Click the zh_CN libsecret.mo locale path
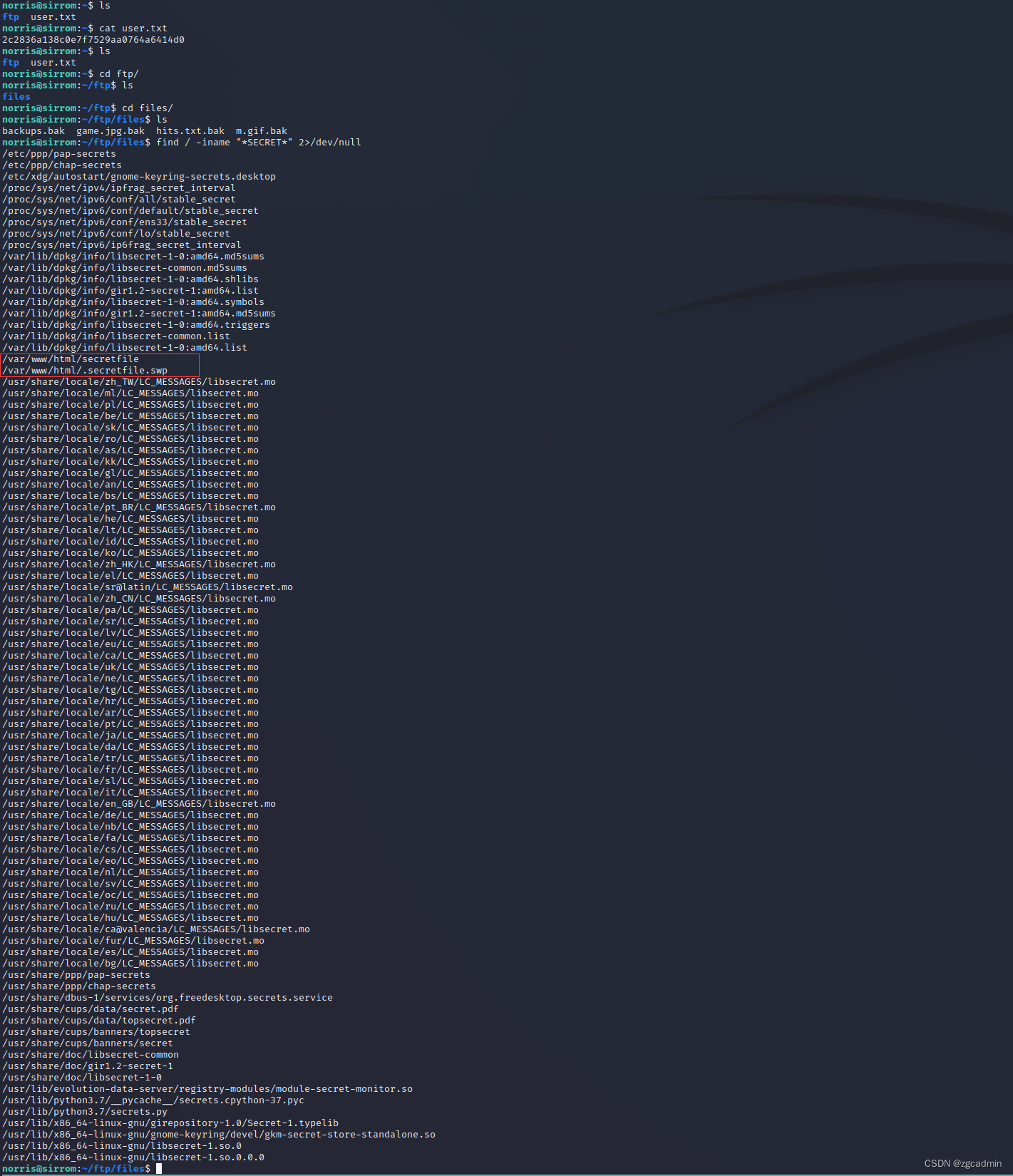 coord(139,599)
